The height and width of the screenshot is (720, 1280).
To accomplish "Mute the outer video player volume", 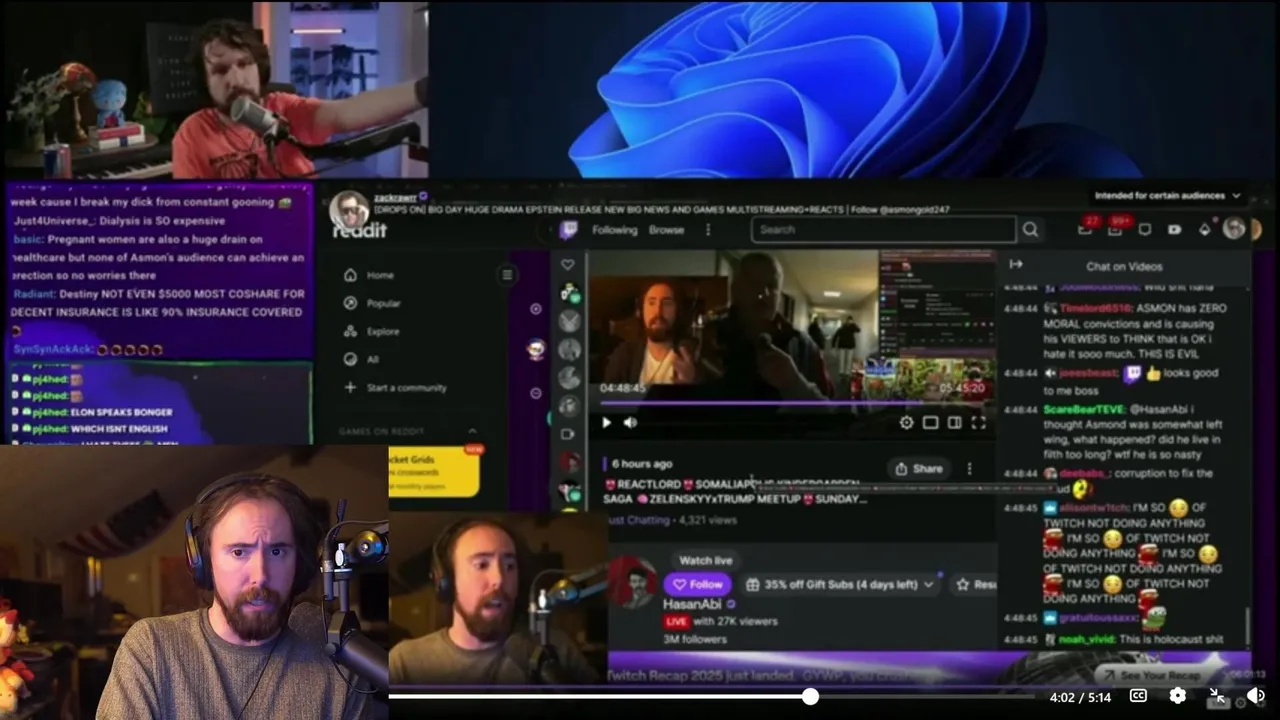I will pyautogui.click(x=1256, y=696).
